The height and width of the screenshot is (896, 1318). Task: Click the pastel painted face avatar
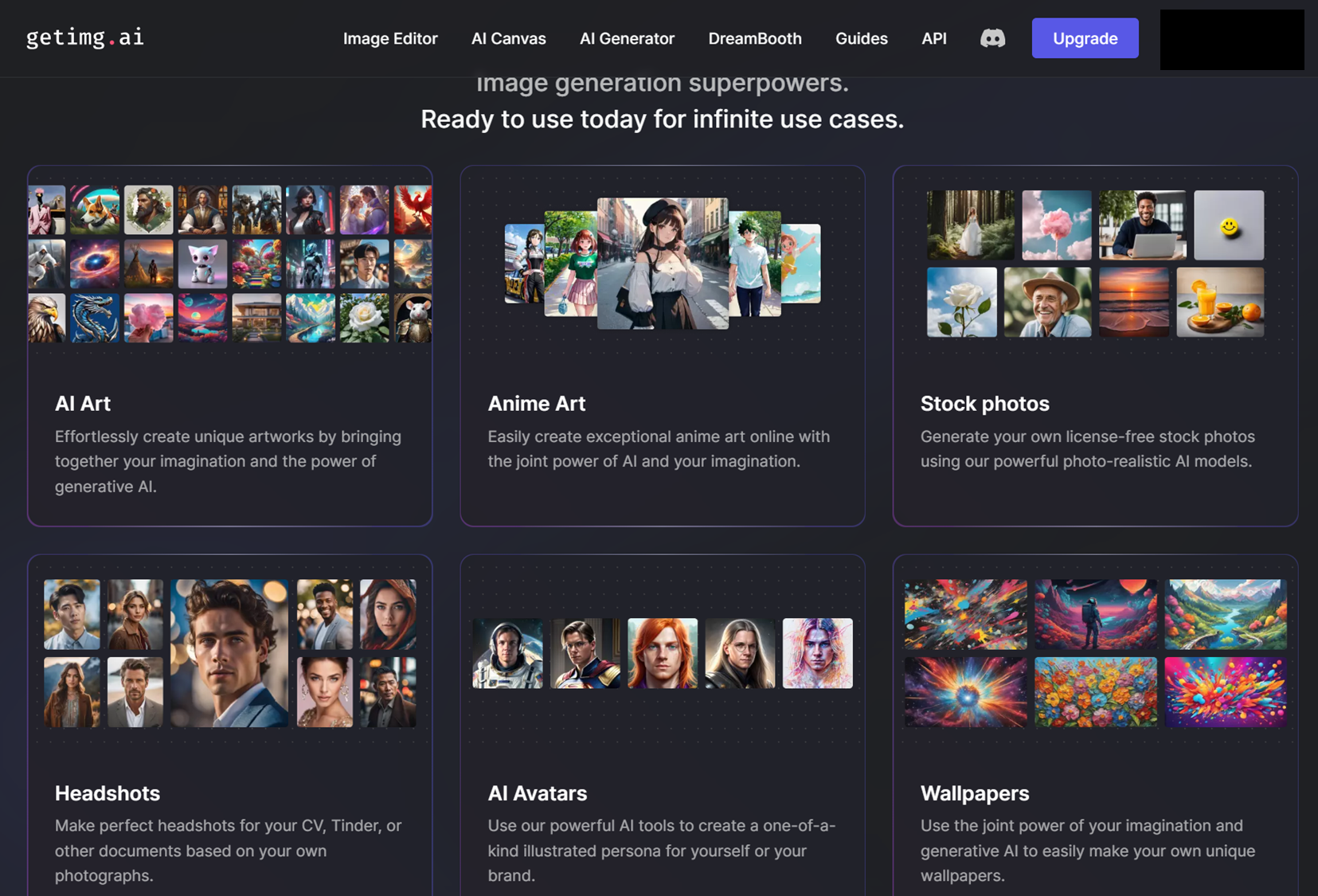click(x=818, y=653)
